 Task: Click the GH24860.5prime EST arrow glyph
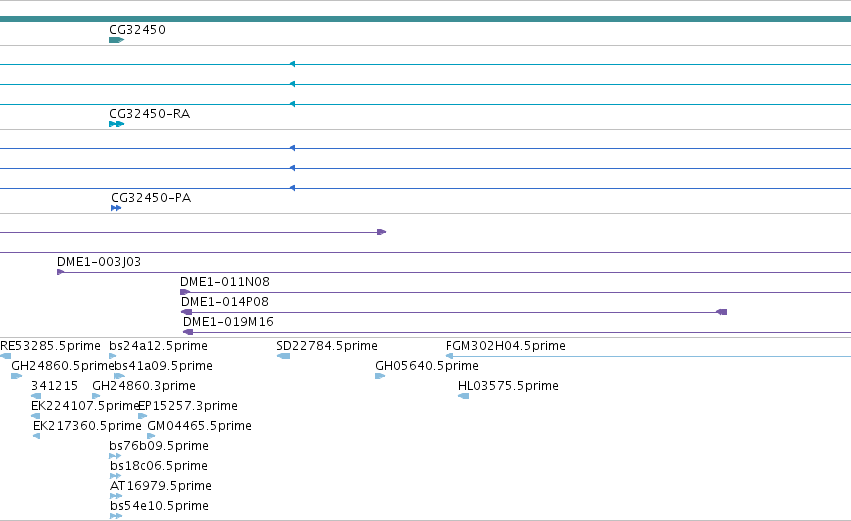(x=16, y=376)
